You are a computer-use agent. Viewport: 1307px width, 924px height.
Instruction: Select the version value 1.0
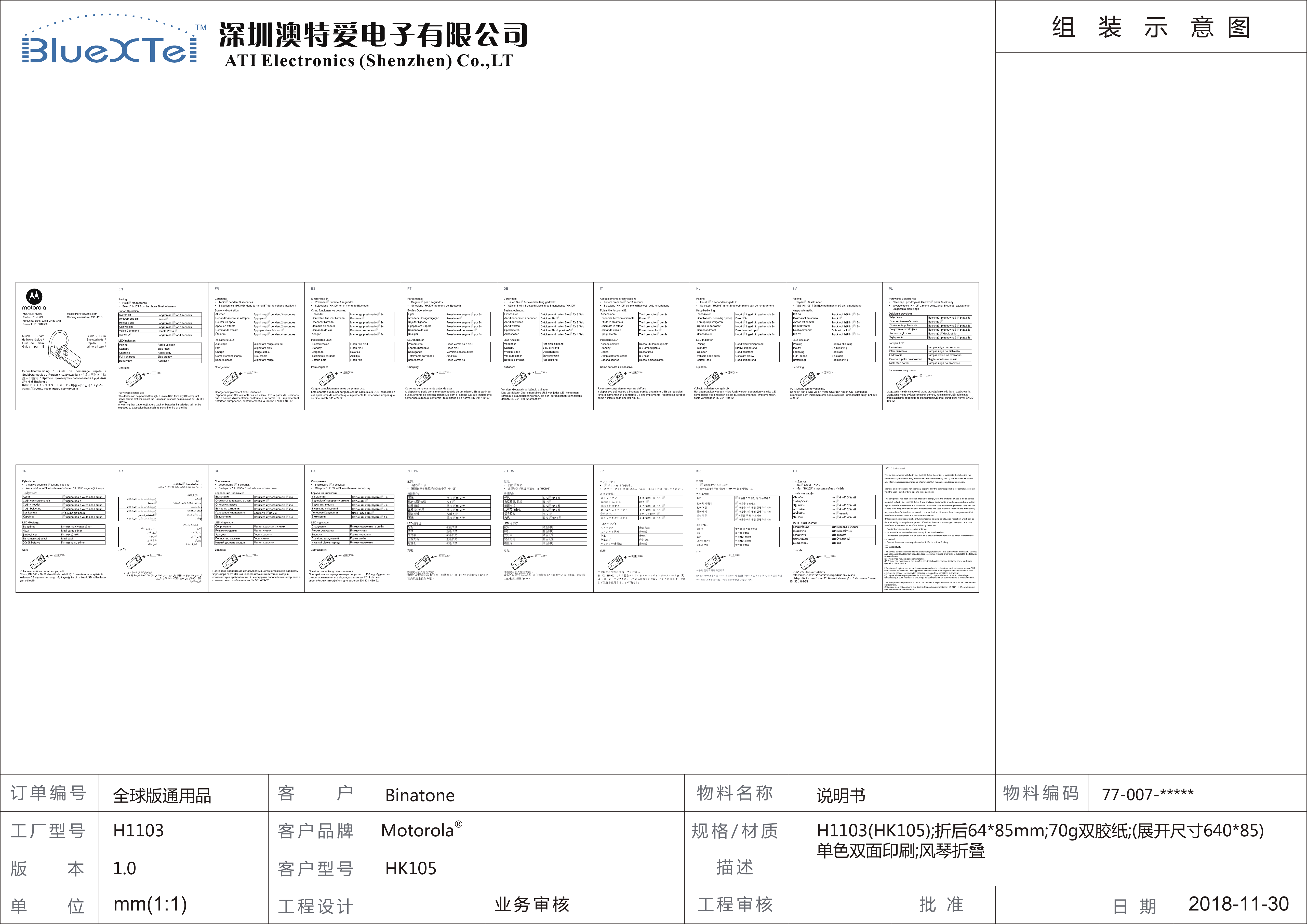(x=124, y=868)
